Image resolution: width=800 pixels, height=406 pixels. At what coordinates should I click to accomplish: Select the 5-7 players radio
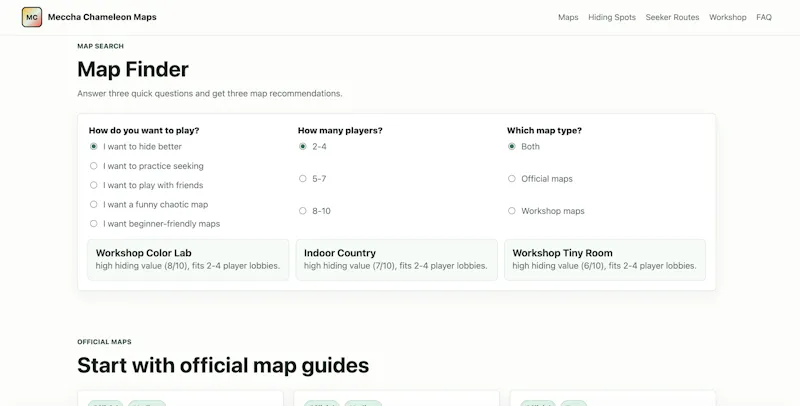coord(303,179)
